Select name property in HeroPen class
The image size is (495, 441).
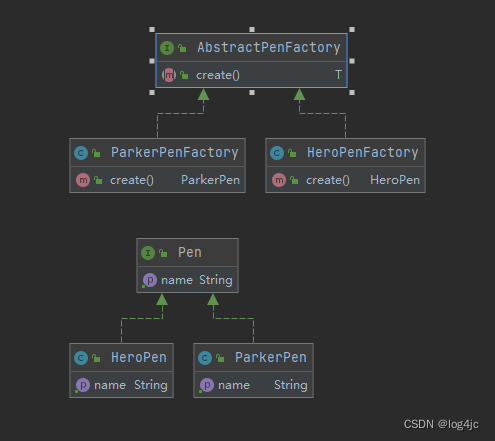(x=110, y=385)
